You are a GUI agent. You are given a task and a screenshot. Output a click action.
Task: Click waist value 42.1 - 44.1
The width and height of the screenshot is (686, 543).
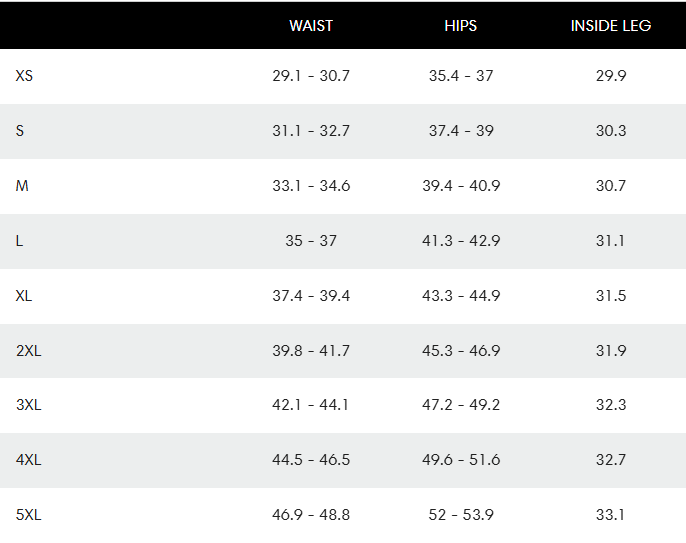[x=311, y=405]
